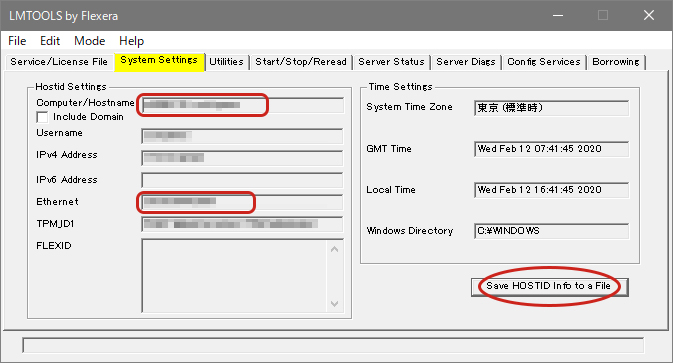The height and width of the screenshot is (363, 673).
Task: Click Save HOSTID Info to a File
Action: tap(549, 287)
